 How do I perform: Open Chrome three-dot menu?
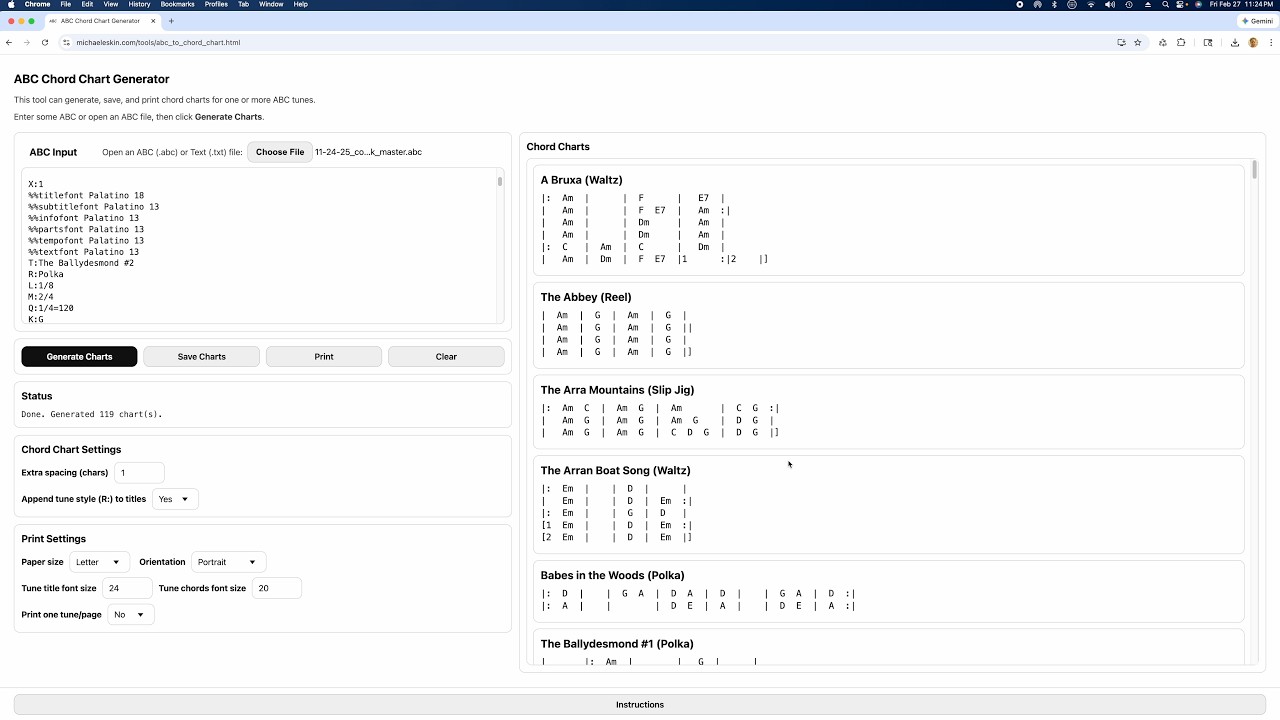coord(1271,42)
